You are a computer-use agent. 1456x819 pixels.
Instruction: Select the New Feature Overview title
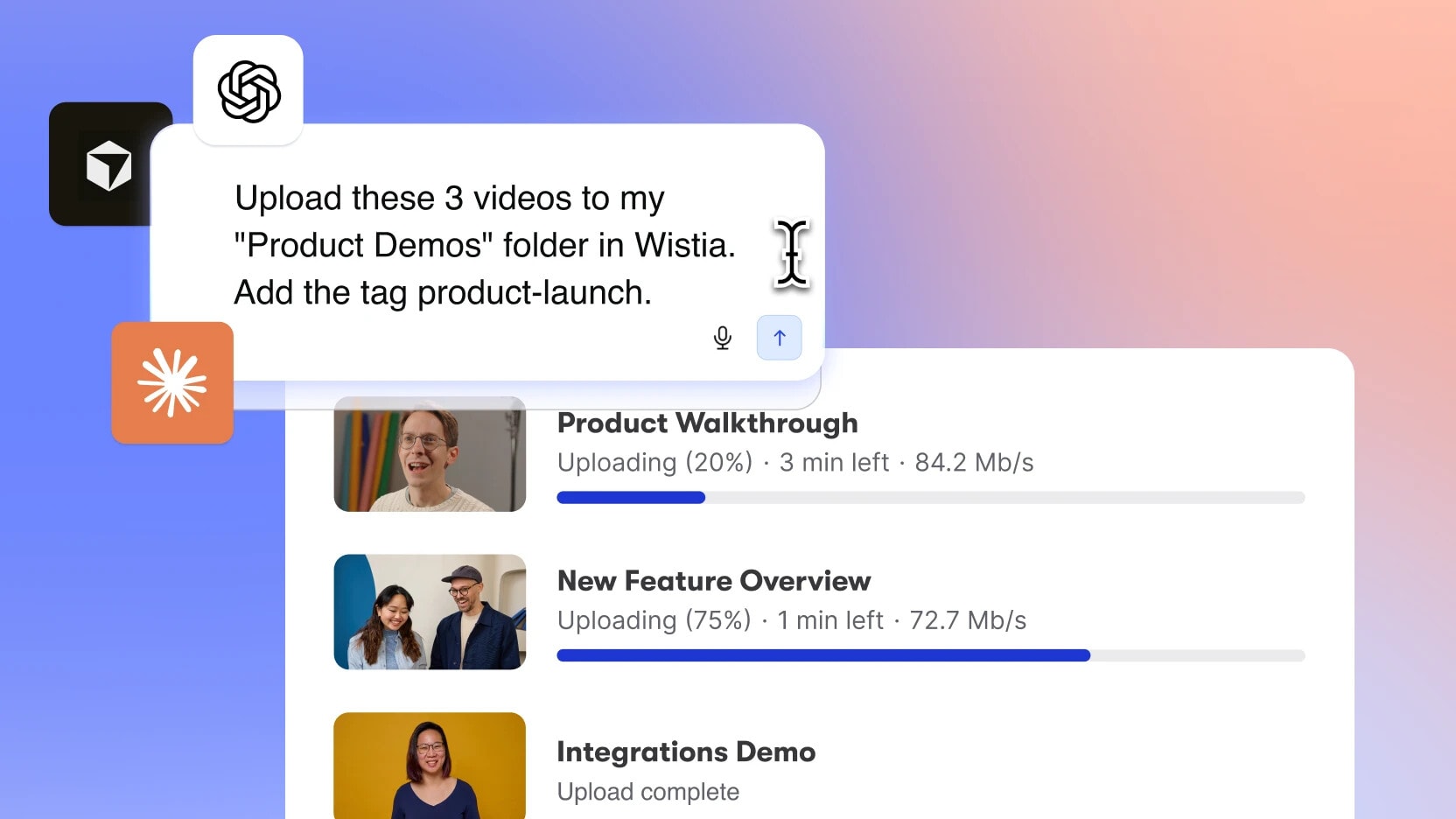click(714, 581)
